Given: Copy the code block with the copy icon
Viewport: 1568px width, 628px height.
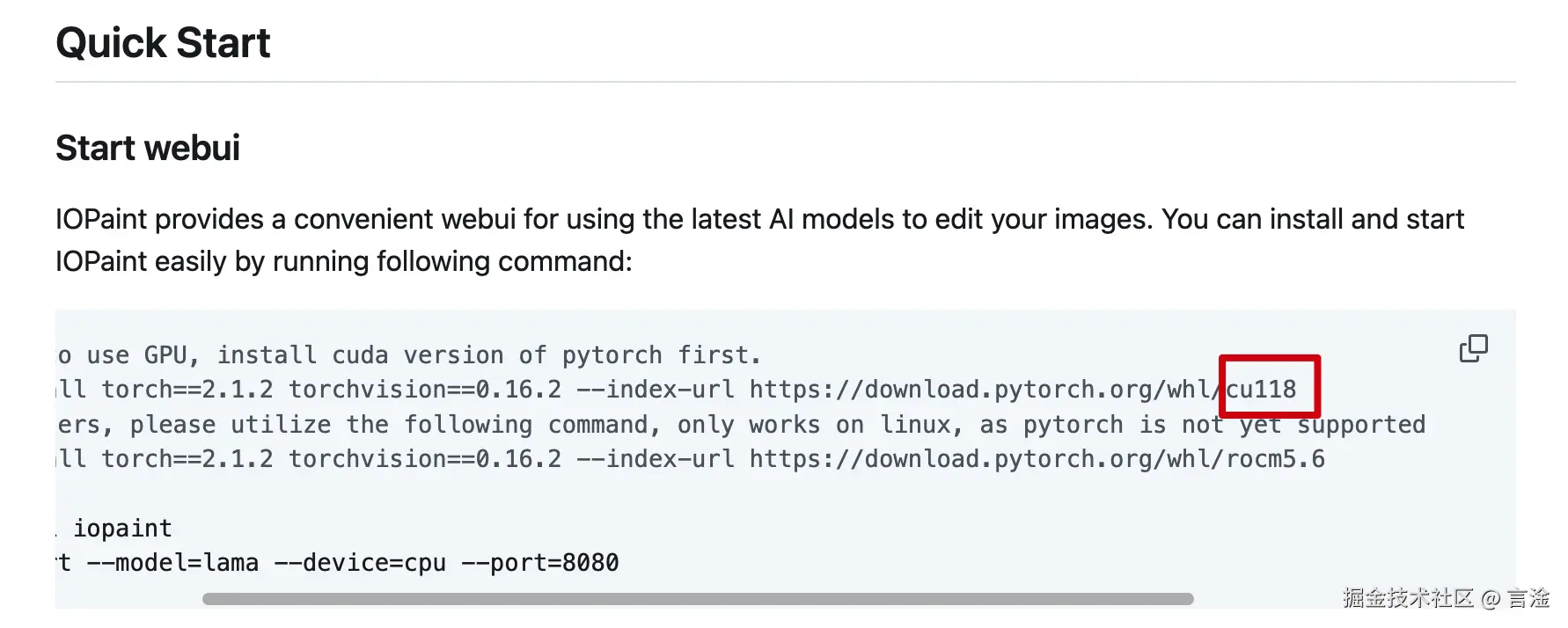Looking at the screenshot, I should (1473, 348).
